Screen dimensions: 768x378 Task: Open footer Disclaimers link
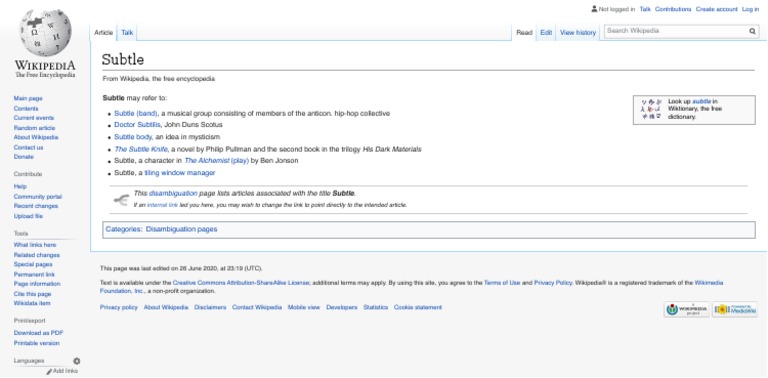pos(210,307)
